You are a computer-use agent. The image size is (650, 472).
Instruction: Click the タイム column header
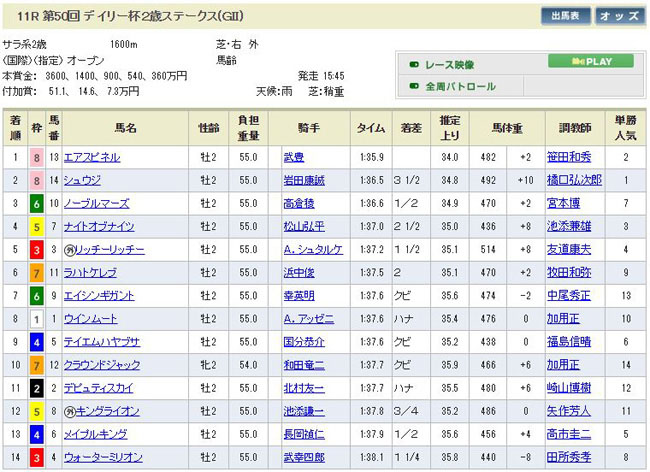(371, 128)
